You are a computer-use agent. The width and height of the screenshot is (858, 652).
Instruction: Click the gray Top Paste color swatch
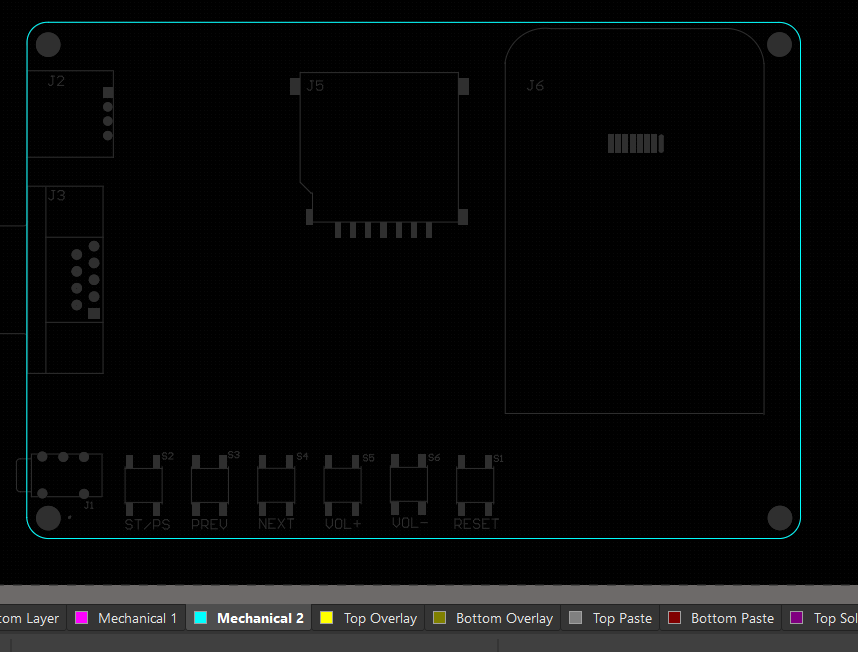tap(573, 618)
